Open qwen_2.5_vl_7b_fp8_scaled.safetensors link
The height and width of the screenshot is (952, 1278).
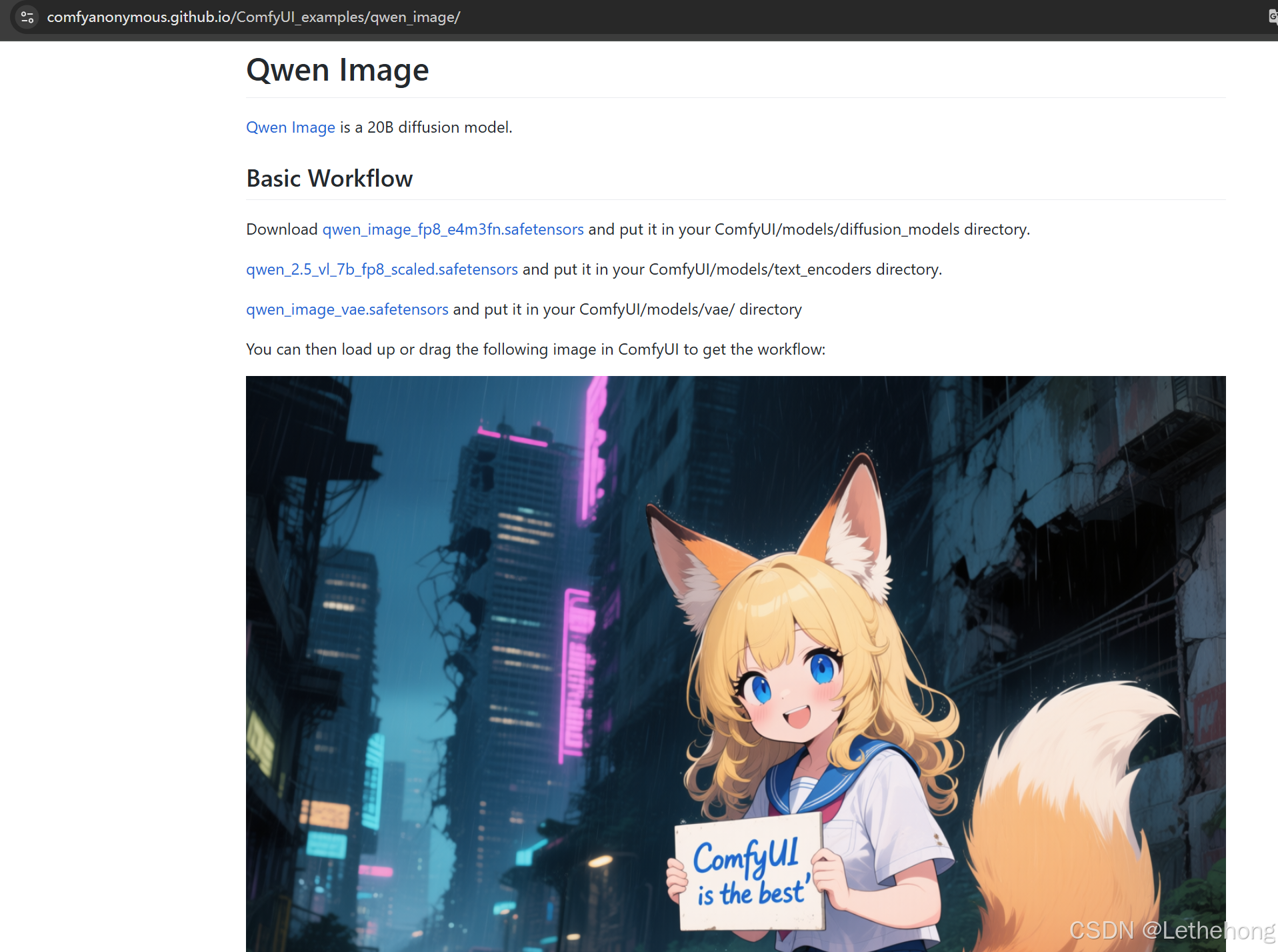tap(382, 269)
